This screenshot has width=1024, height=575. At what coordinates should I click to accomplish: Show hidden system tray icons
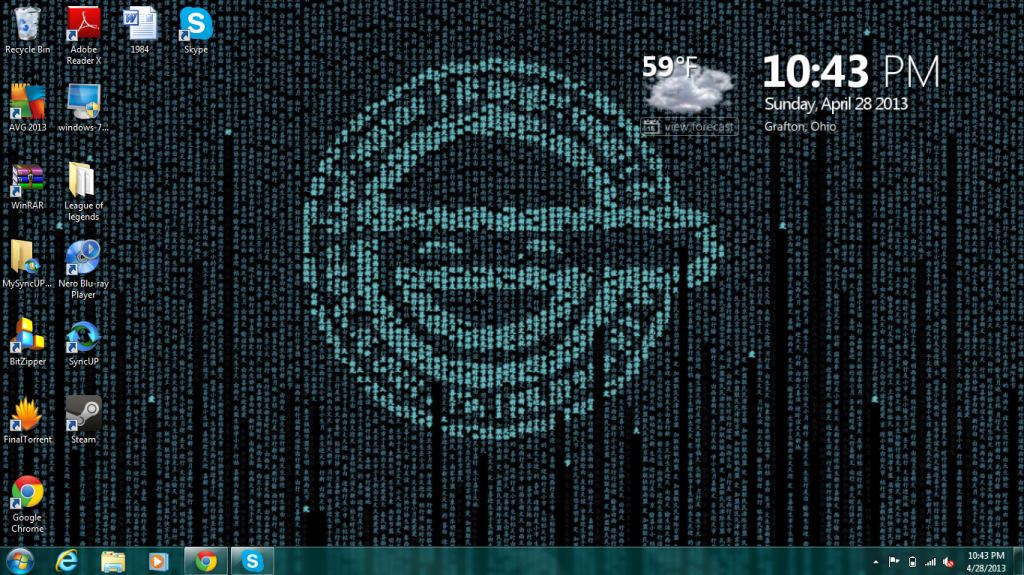[876, 562]
